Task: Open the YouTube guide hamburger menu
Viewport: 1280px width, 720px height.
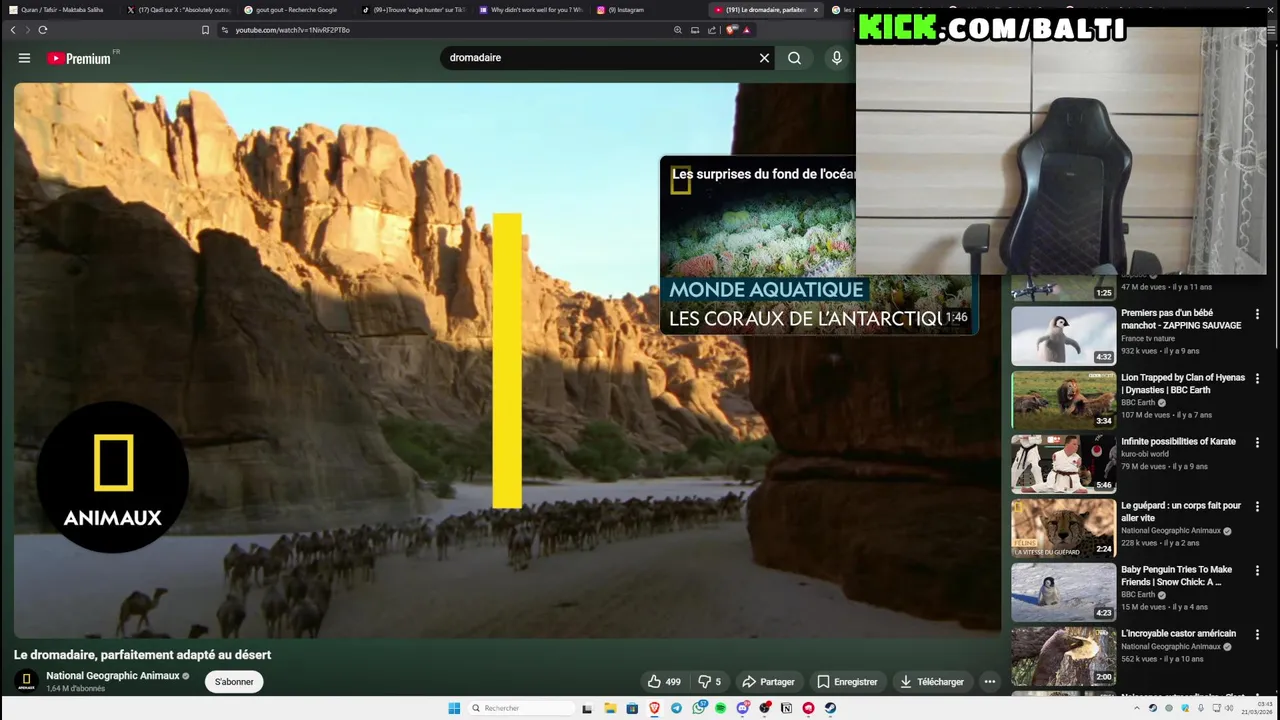Action: click(x=24, y=58)
